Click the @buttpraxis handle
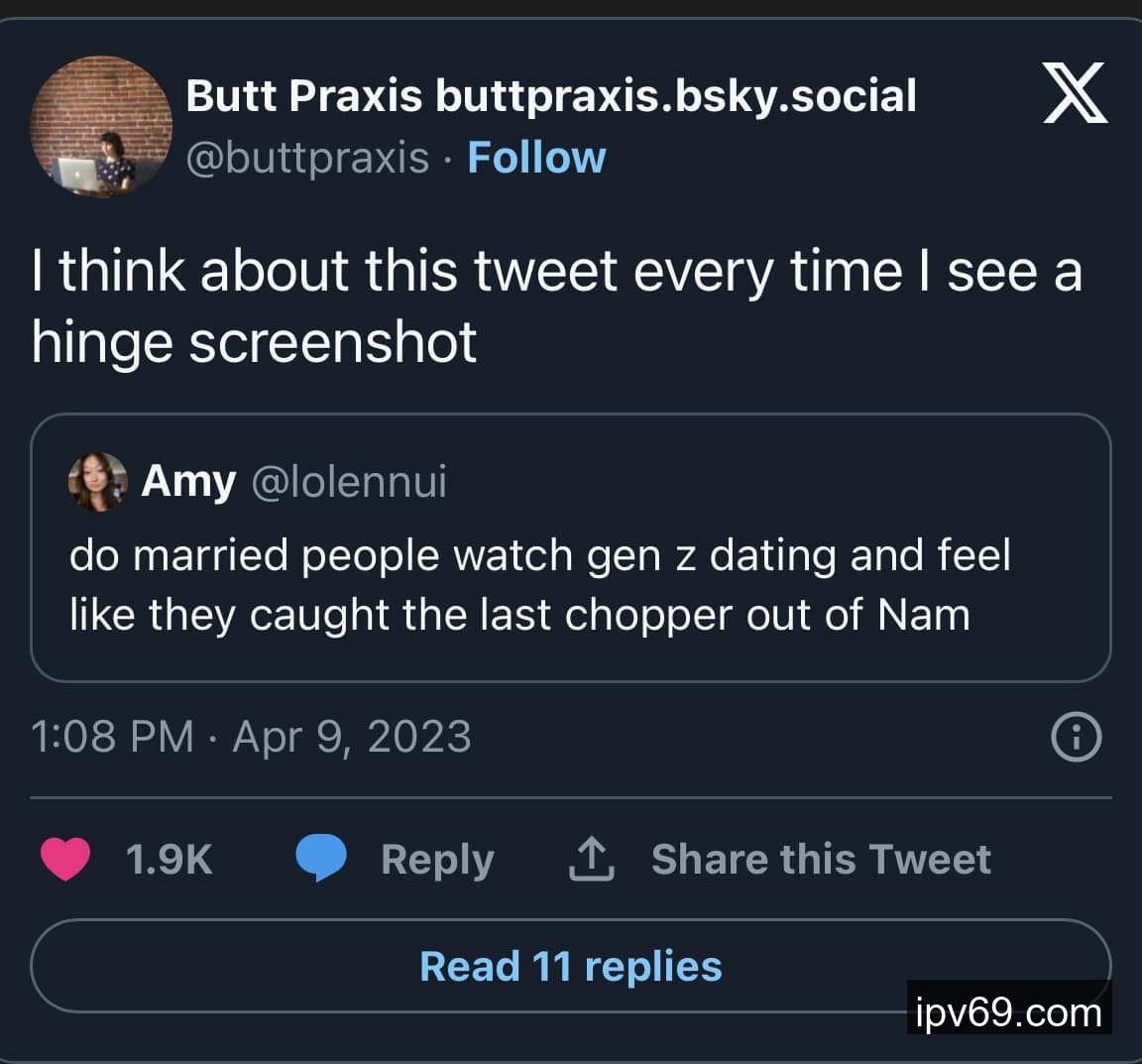Screen dimensions: 1142x1064 [x=307, y=158]
